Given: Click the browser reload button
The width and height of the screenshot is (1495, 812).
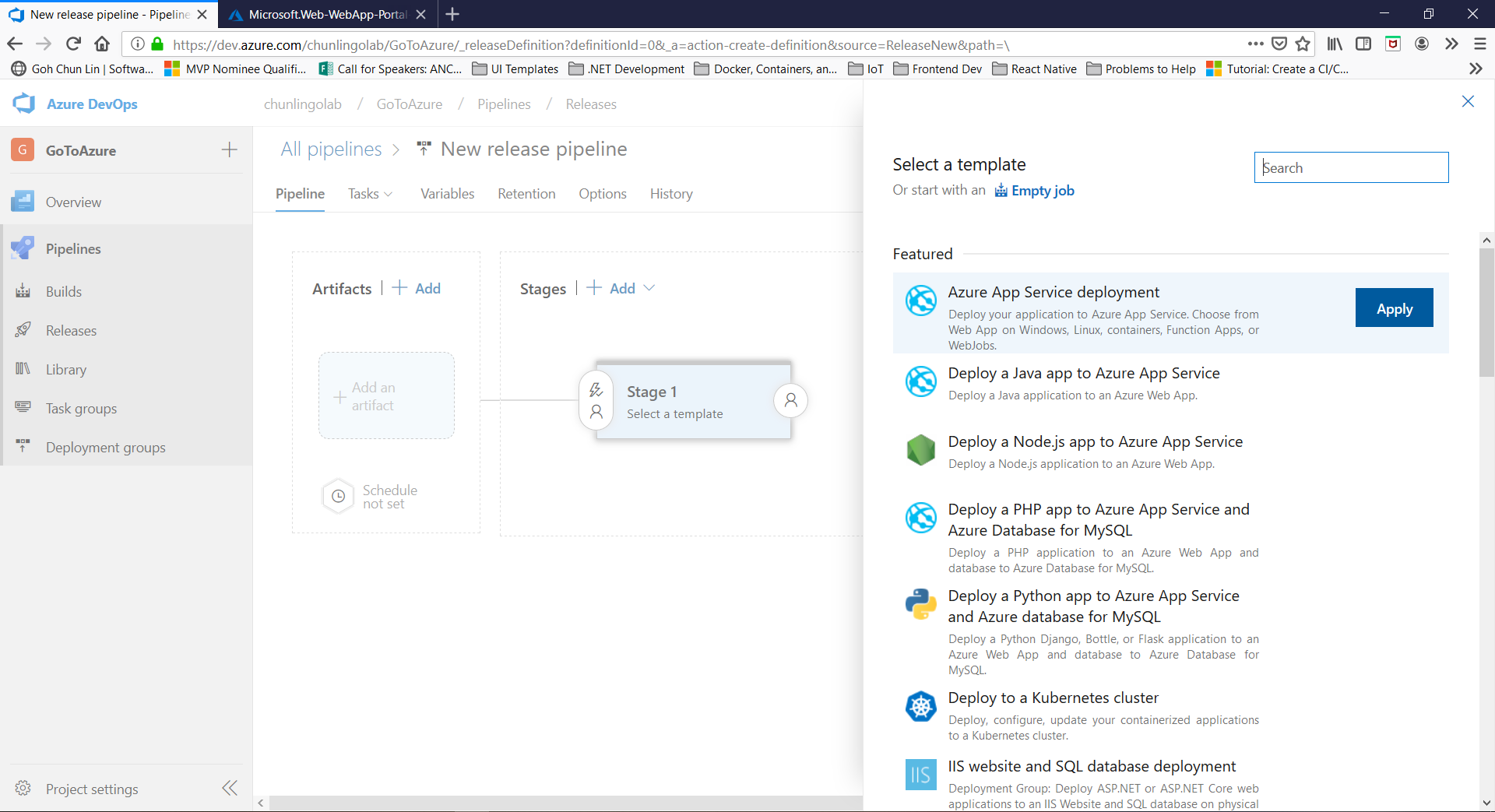Looking at the screenshot, I should [x=73, y=44].
